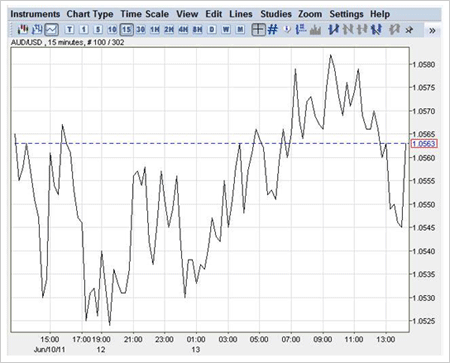Open the Time Scale menu
Image resolution: width=450 pixels, height=363 pixels.
pyautogui.click(x=145, y=14)
